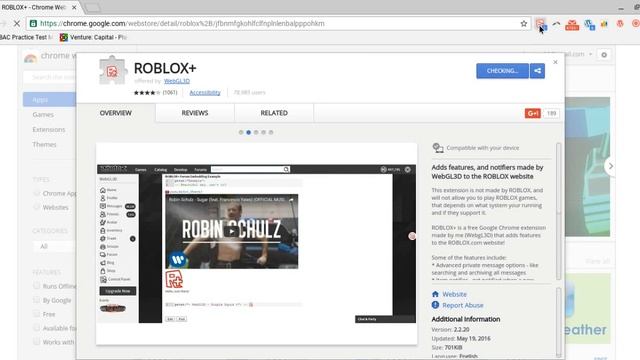This screenshot has height=360, width=640.
Task: Select the Chrome Apps type option
Action: 36,193
